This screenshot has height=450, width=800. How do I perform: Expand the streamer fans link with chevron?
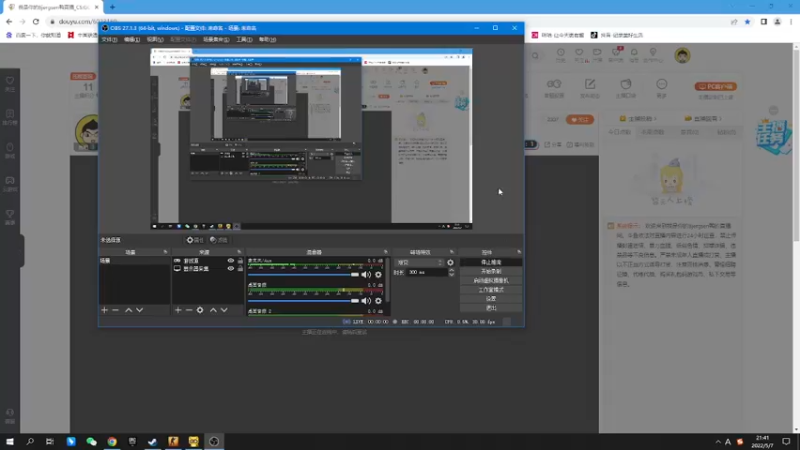point(638,119)
